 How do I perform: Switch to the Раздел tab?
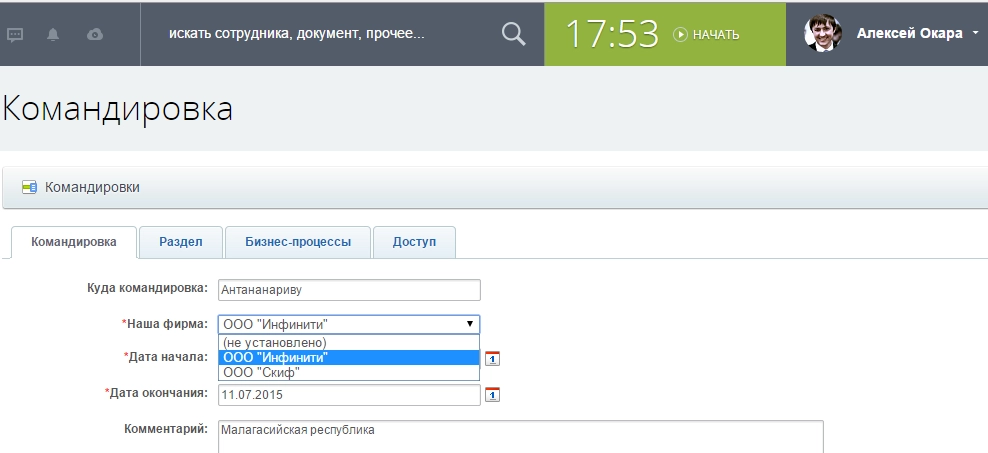tap(181, 242)
